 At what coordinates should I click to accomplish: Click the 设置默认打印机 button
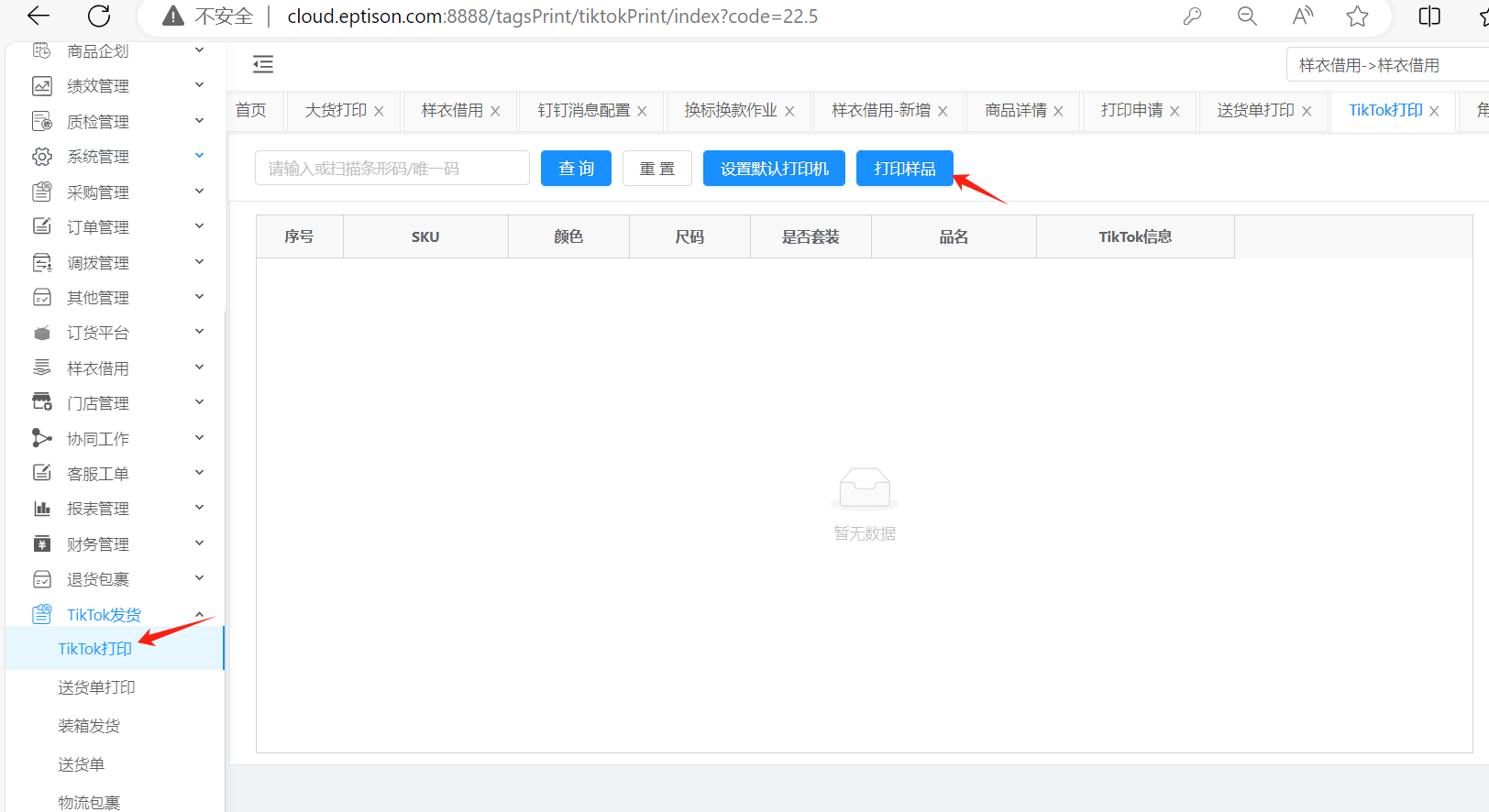pyautogui.click(x=774, y=169)
